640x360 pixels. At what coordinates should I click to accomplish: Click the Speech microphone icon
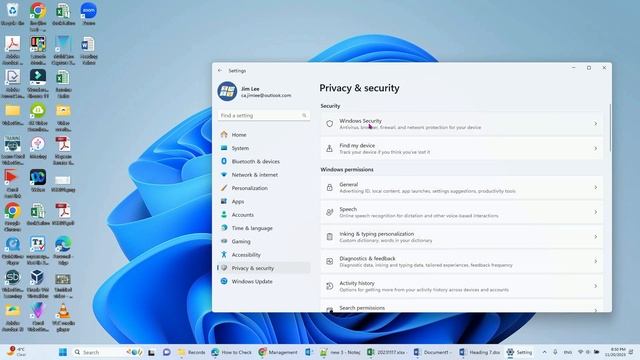coord(329,212)
